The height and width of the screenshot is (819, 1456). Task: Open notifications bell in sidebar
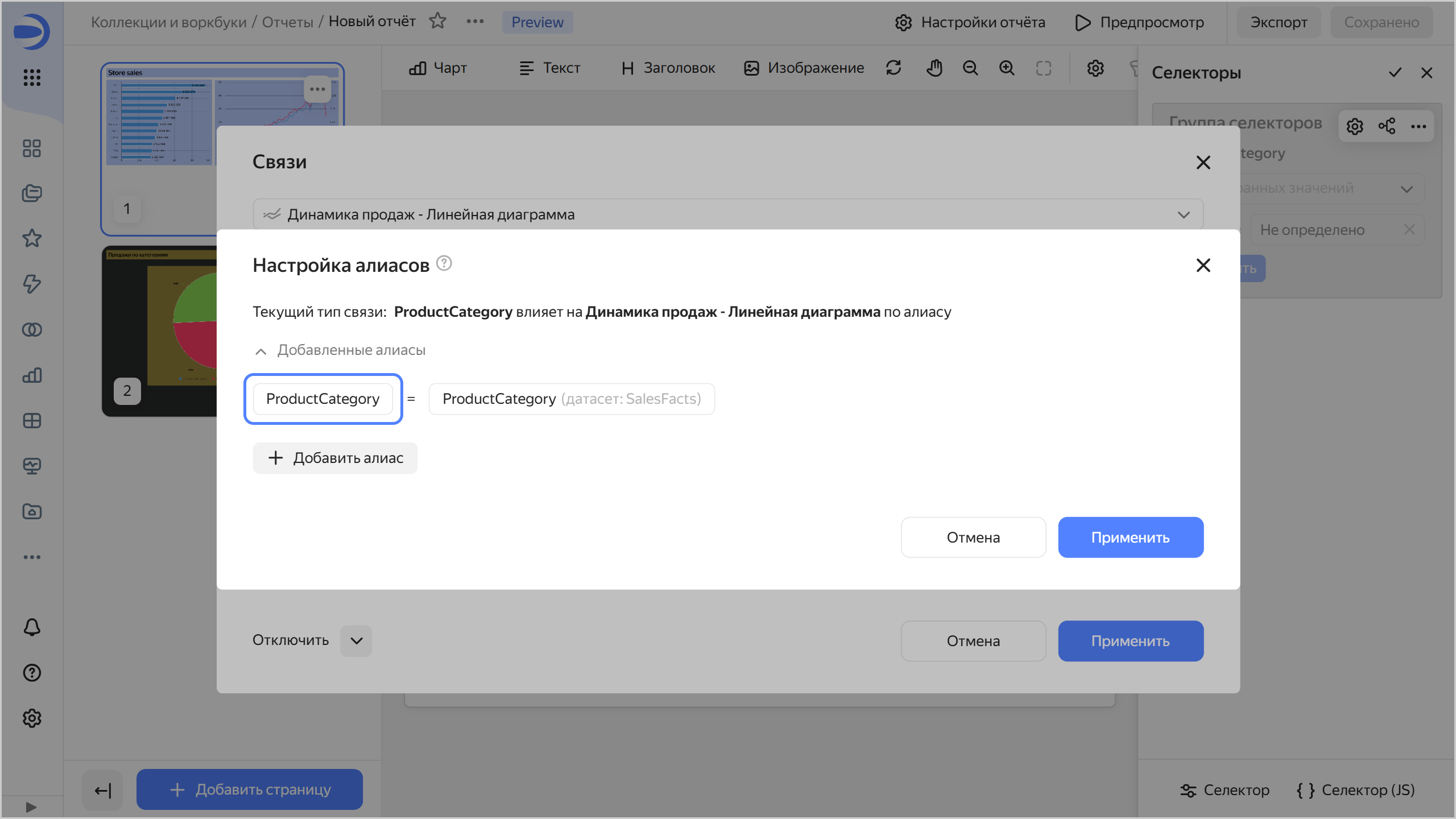coord(32,627)
